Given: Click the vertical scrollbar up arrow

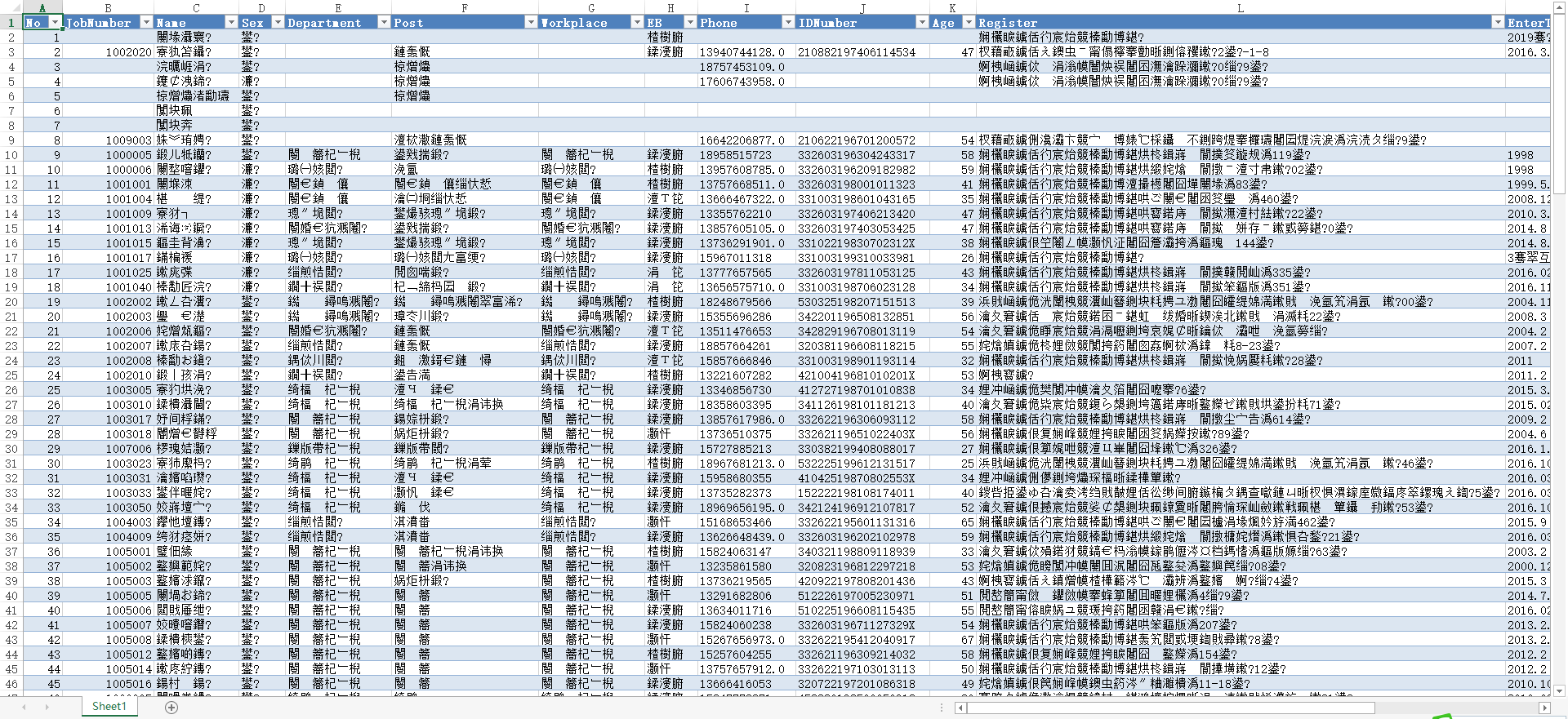Looking at the screenshot, I should (x=1559, y=7).
